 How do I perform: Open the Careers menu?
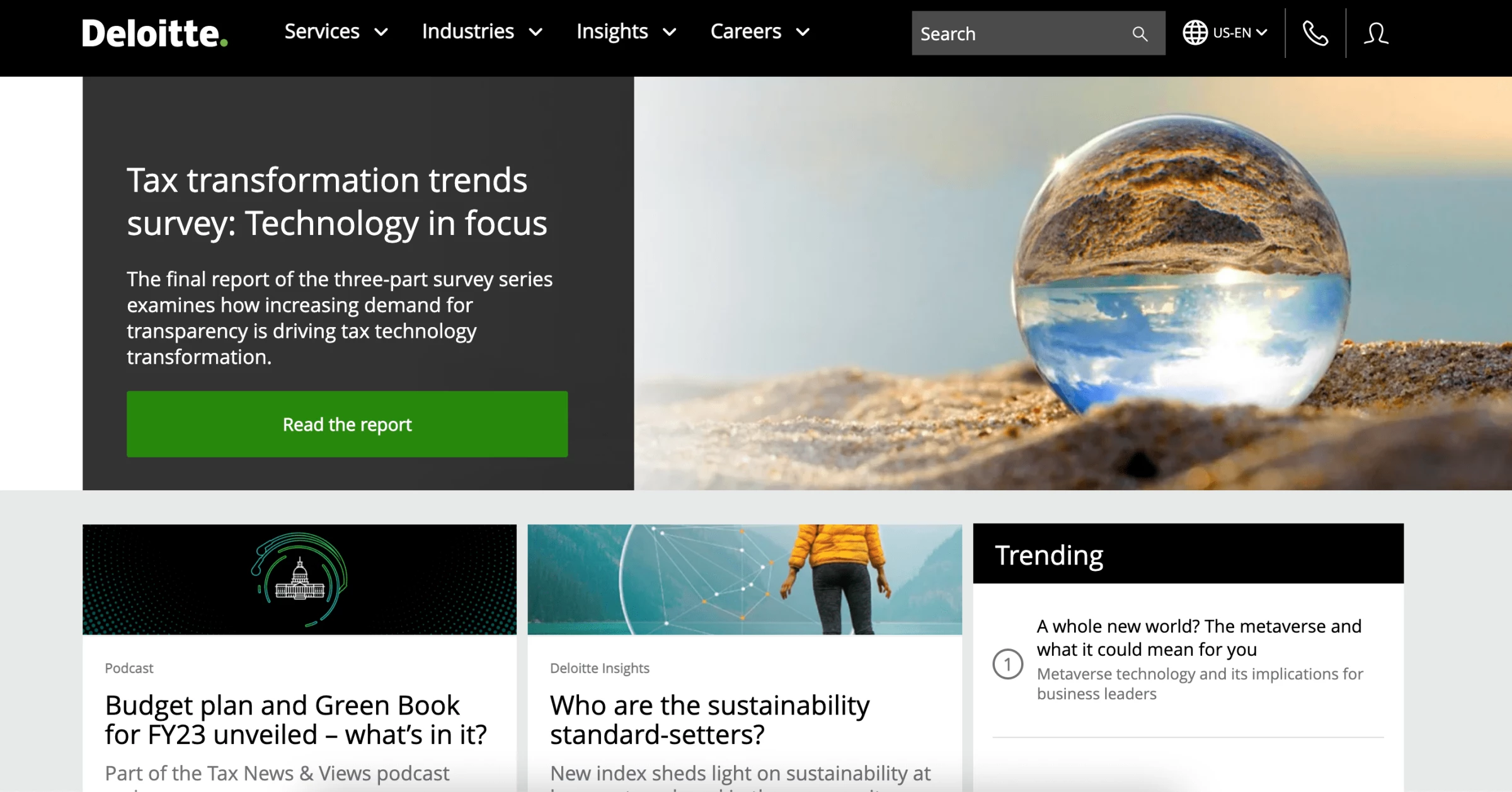[746, 32]
